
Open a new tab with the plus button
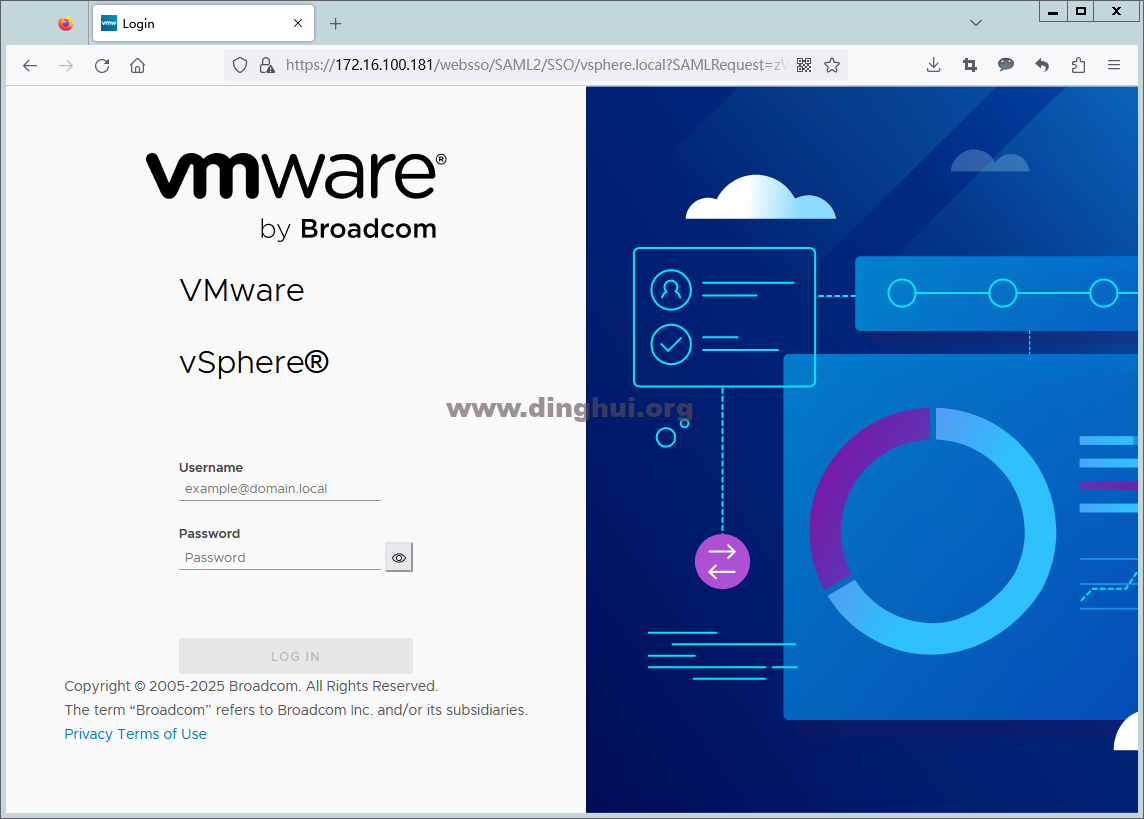336,23
